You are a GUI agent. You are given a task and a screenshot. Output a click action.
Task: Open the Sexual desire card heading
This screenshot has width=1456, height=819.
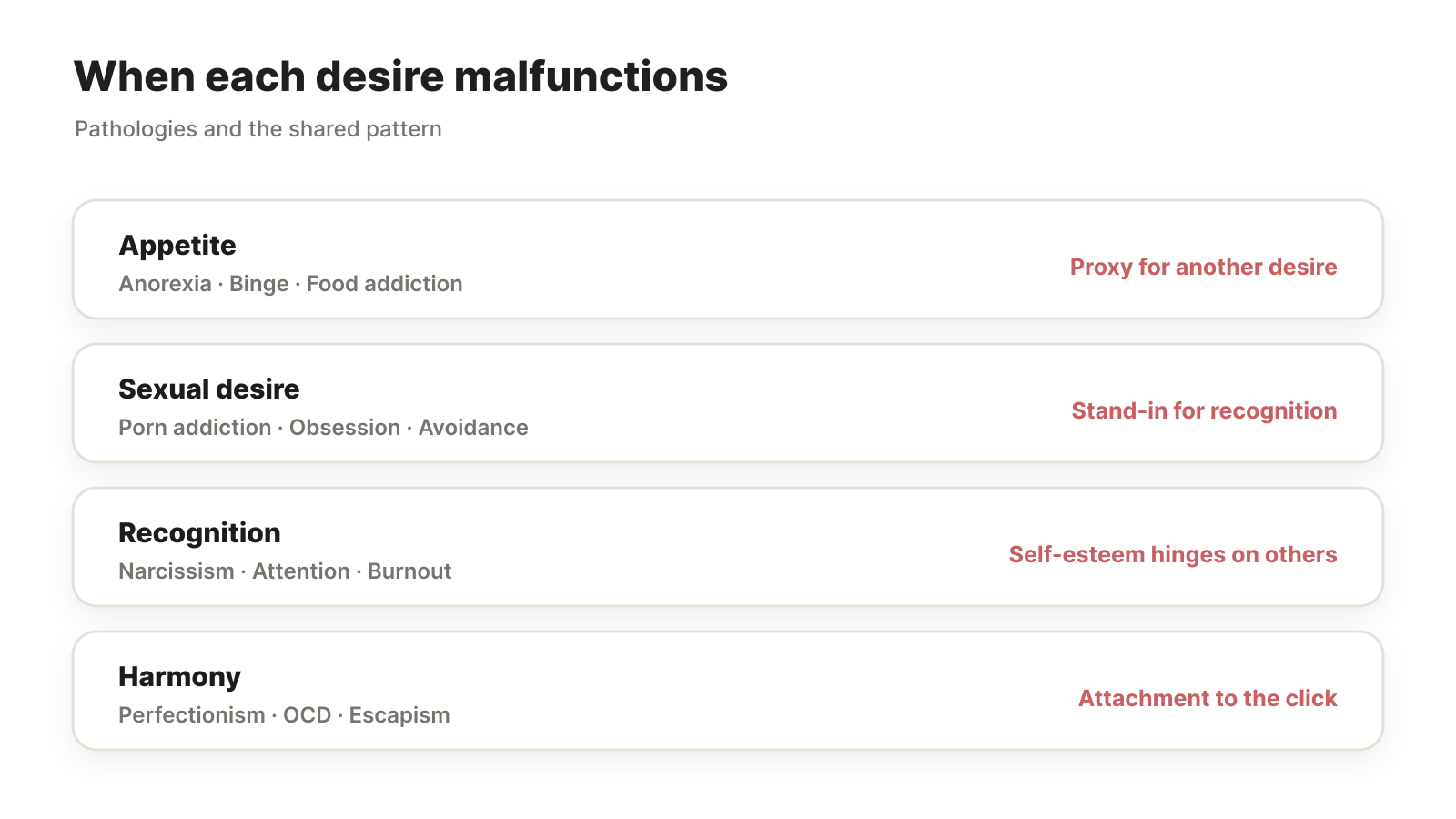(x=208, y=389)
